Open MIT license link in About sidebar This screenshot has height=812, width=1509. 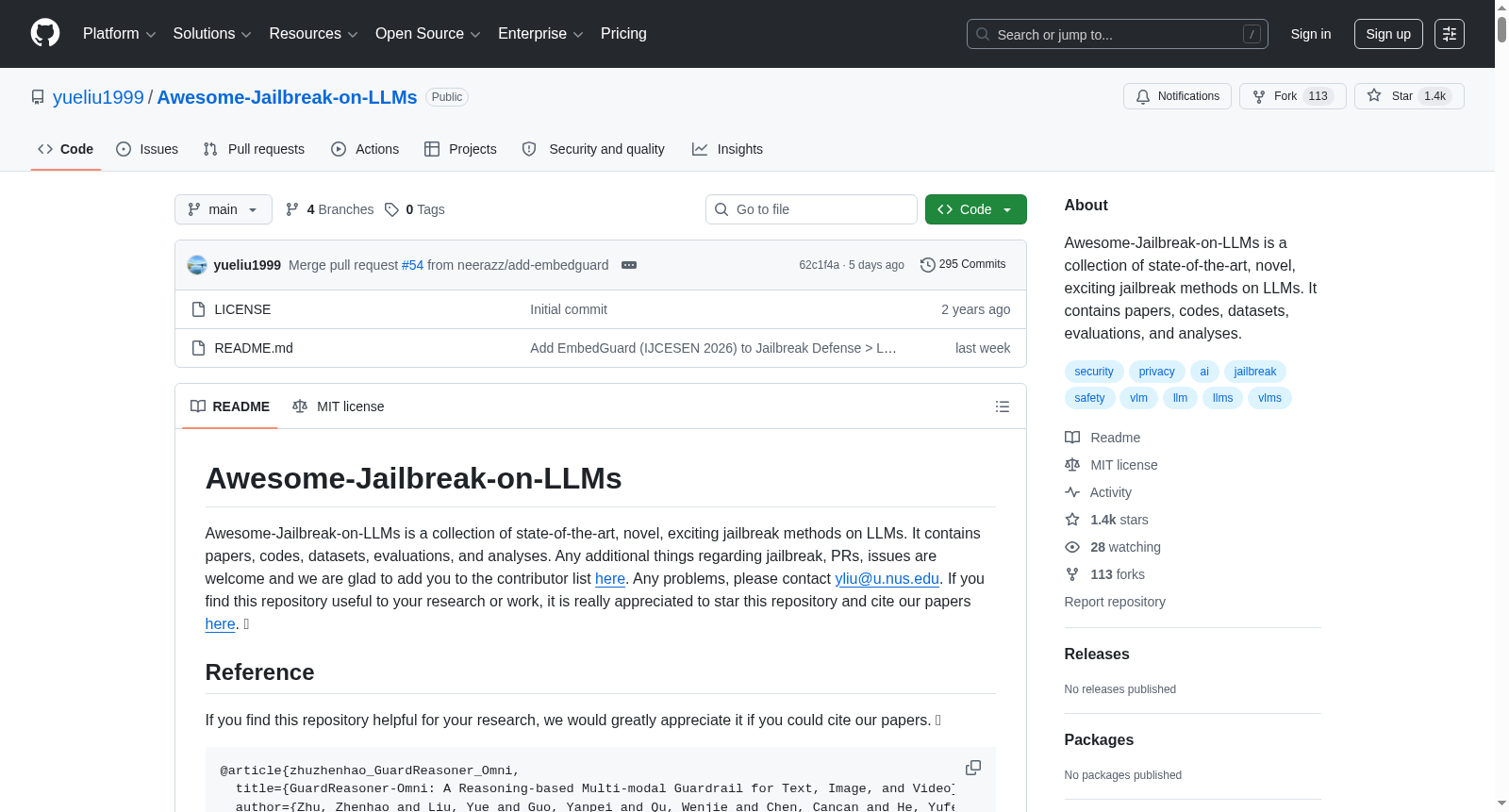click(1111, 465)
